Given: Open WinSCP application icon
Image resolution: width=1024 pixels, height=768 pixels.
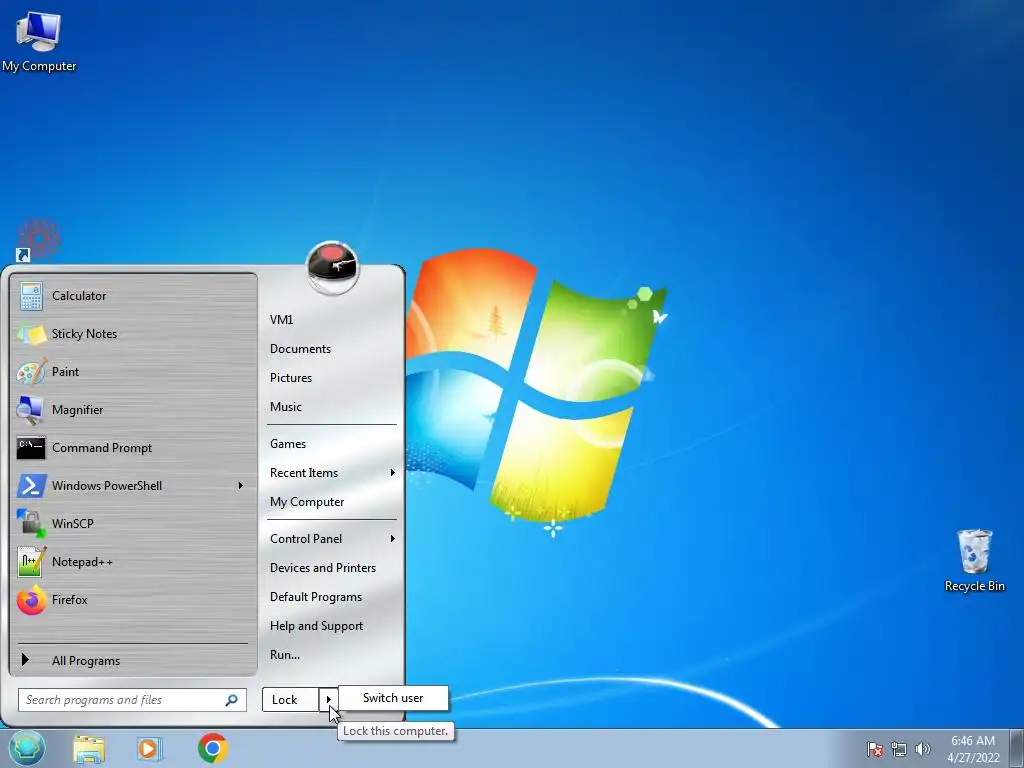Looking at the screenshot, I should click(31, 524).
